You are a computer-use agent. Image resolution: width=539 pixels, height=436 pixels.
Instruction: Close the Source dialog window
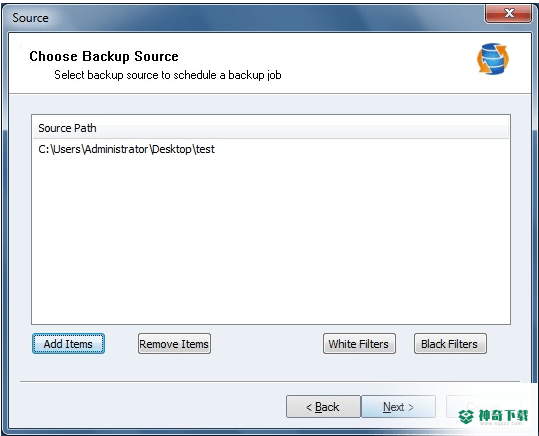point(508,14)
